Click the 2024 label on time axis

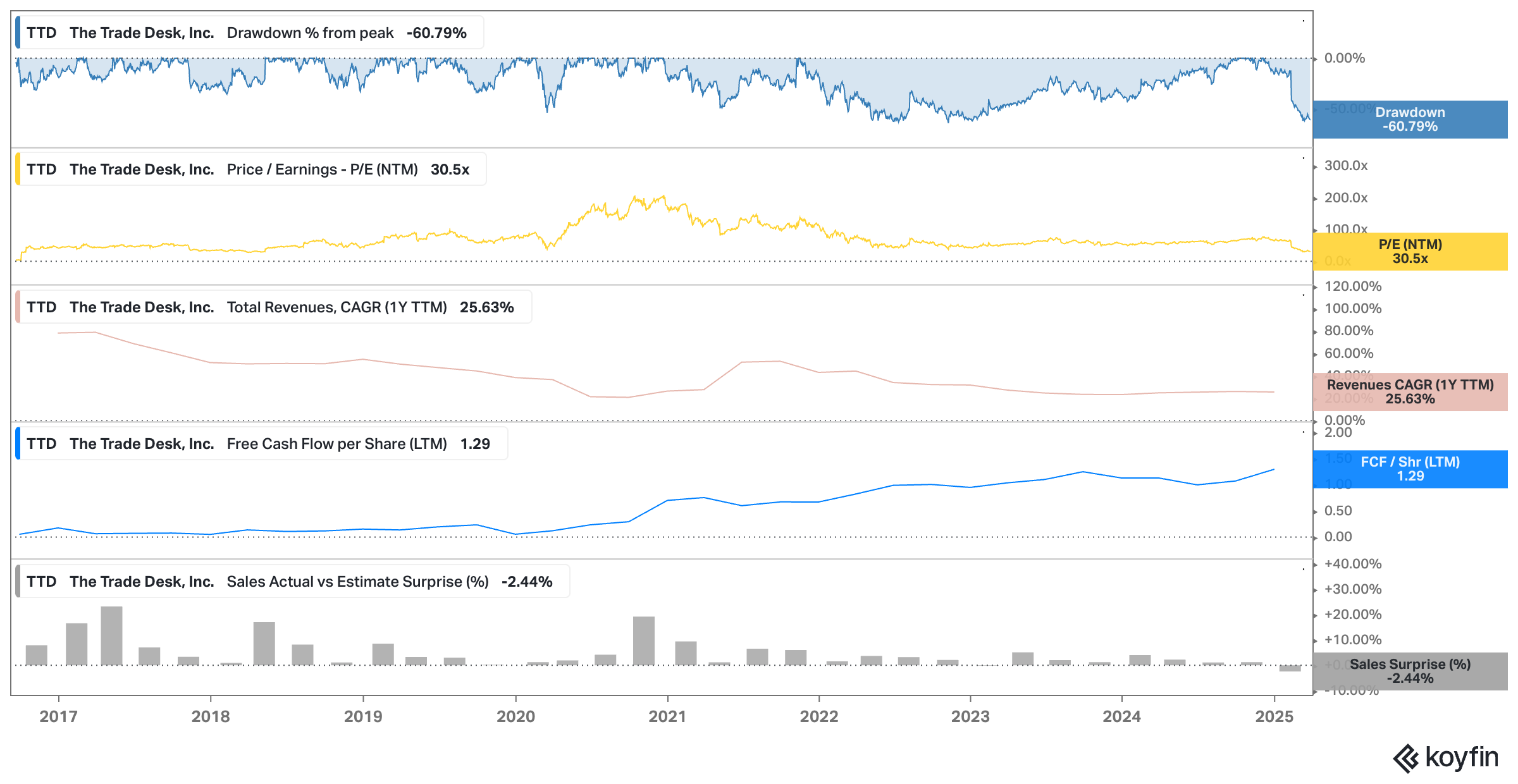[1122, 716]
